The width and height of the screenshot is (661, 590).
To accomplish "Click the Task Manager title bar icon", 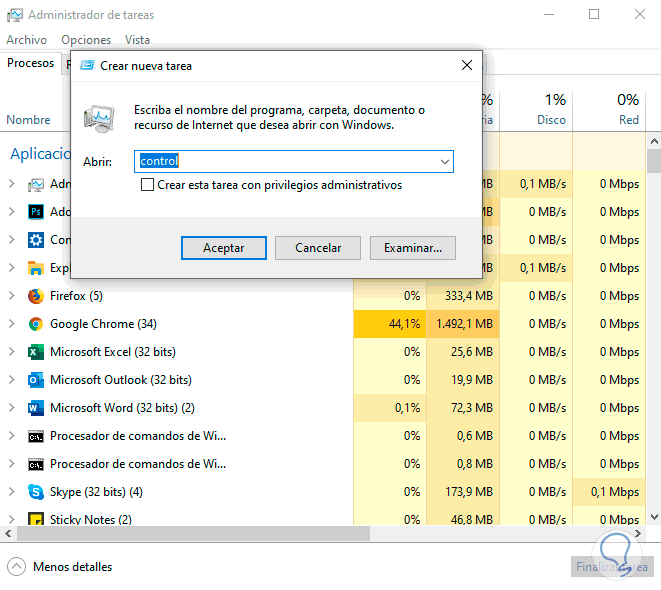I will (x=15, y=15).
